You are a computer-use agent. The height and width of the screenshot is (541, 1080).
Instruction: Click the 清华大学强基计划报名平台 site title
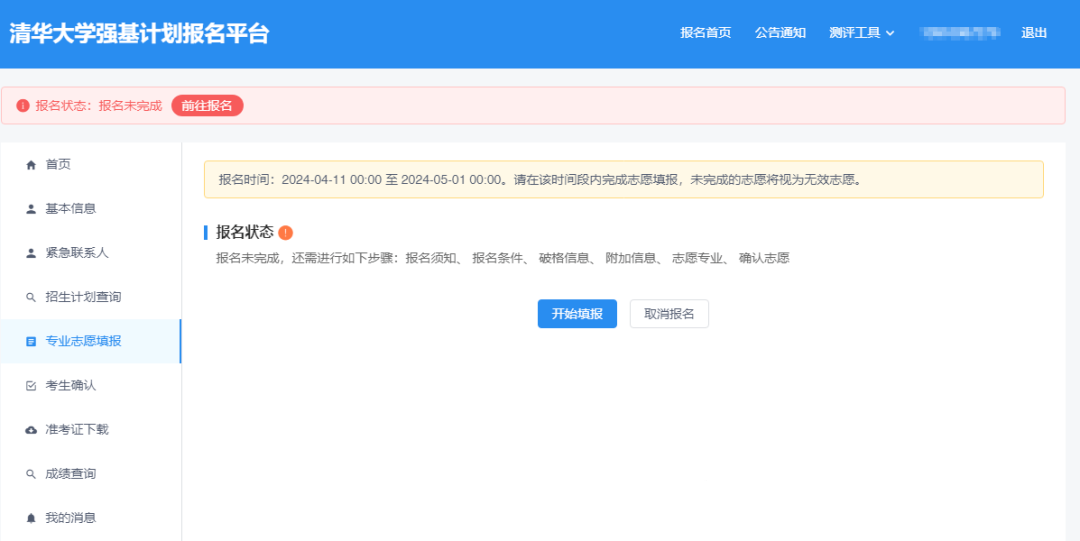click(139, 33)
